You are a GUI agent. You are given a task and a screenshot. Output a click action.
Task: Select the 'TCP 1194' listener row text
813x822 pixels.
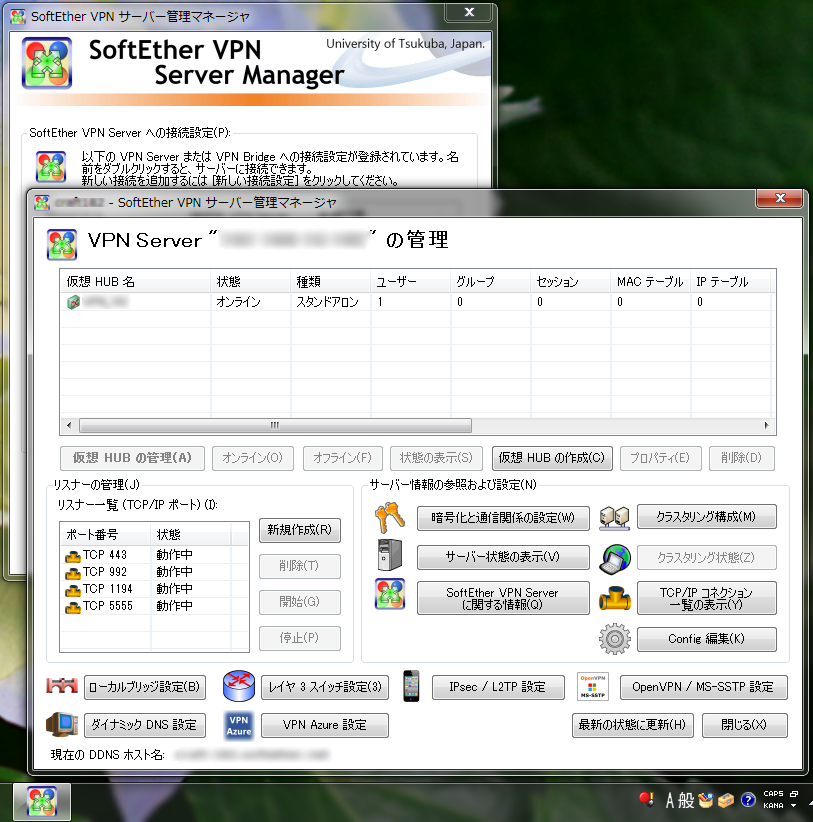coord(107,589)
